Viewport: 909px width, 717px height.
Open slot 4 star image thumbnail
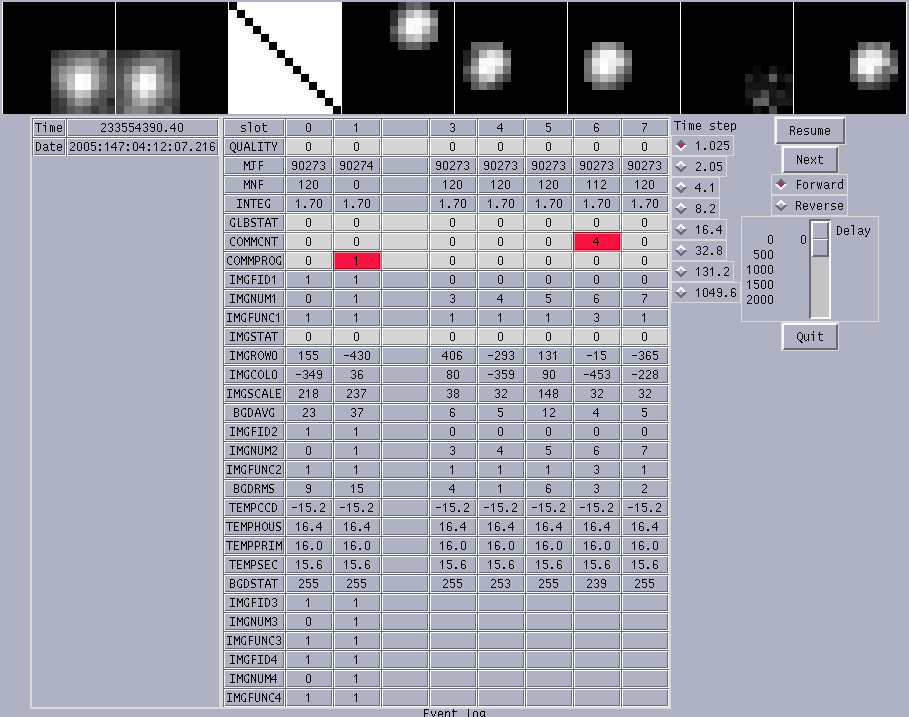tap(511, 57)
